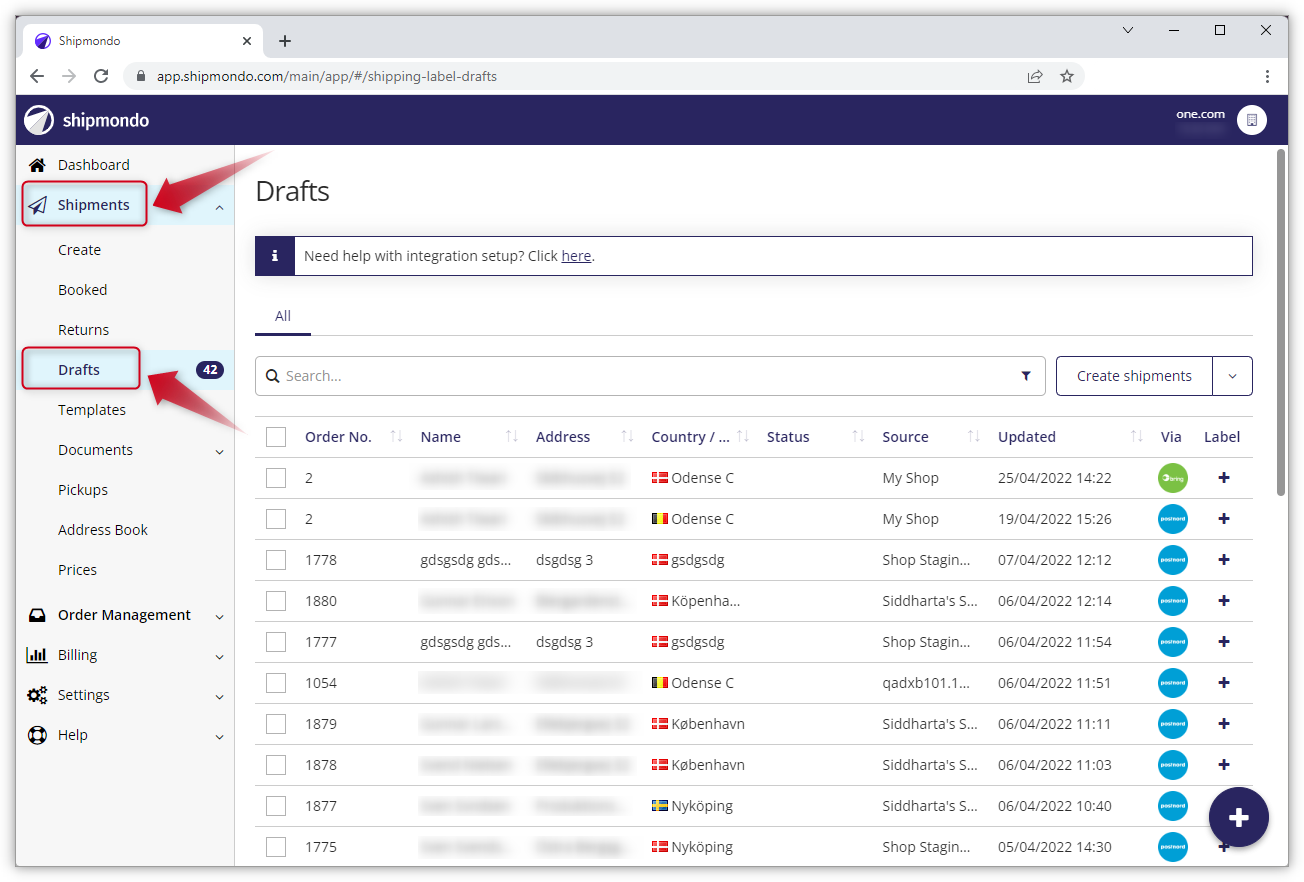
Task: Follow the 'here' integration help link
Action: pyautogui.click(x=576, y=256)
